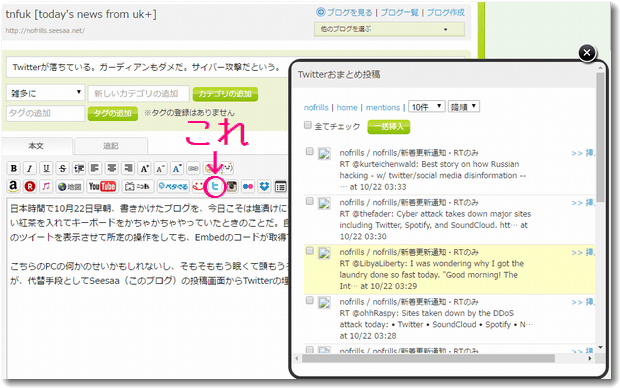620x388 pixels.
Task: Open the Flickr insert icon
Action: tap(248, 186)
